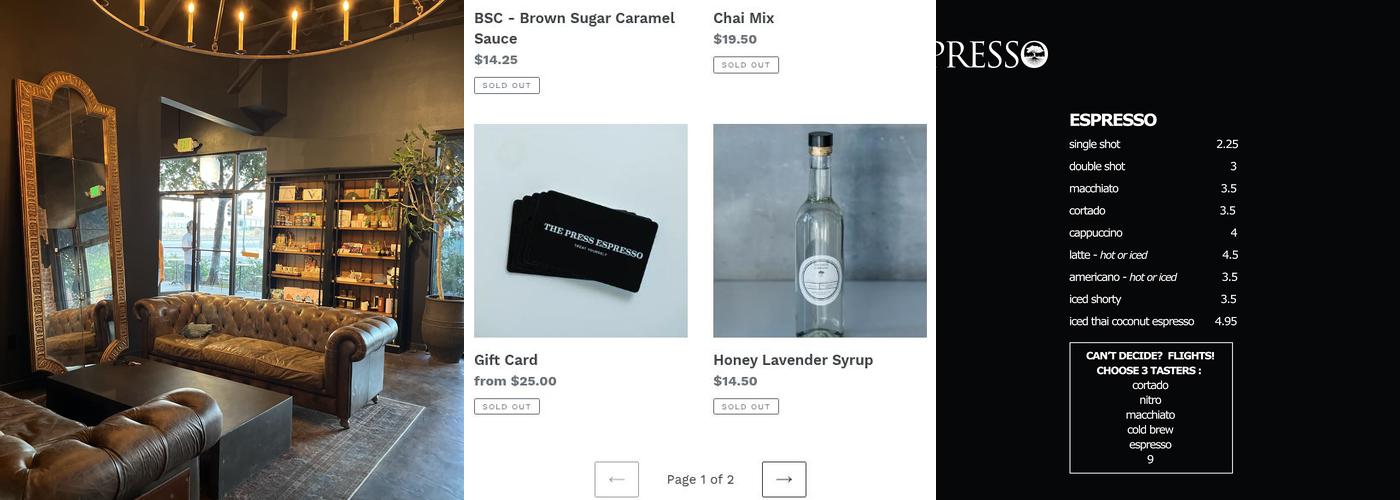Click the iced thai coconut espresso item
The image size is (1400, 500).
[1131, 321]
